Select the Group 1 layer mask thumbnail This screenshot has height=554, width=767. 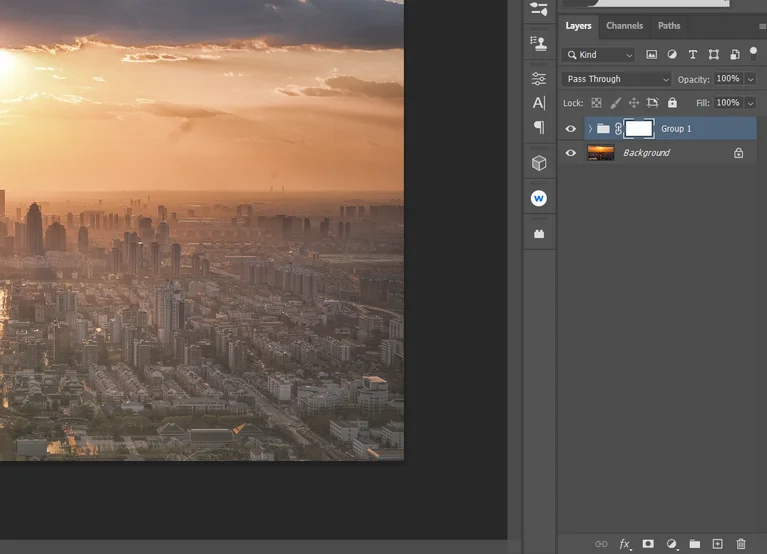point(639,129)
